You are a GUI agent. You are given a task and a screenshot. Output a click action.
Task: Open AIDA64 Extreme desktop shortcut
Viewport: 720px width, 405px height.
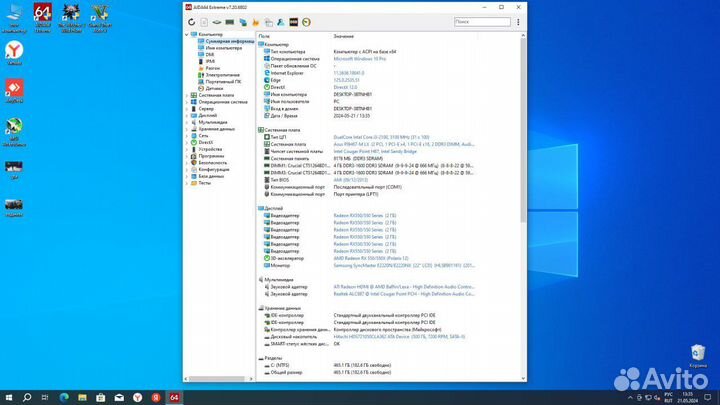[43, 17]
